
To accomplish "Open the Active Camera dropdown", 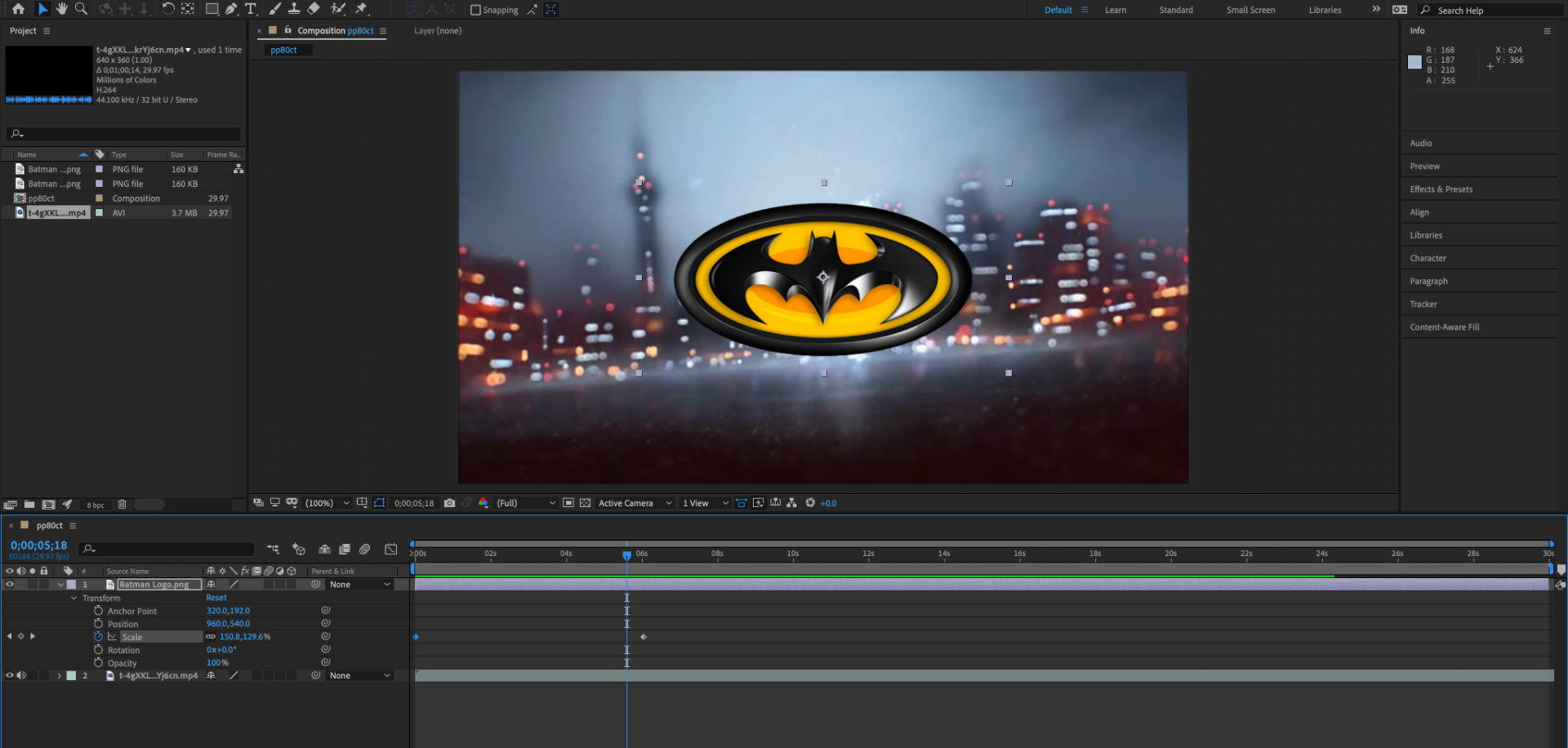I will [x=635, y=503].
